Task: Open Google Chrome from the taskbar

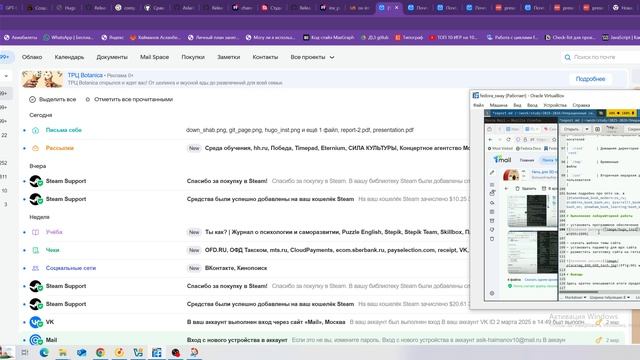Action: [100, 352]
